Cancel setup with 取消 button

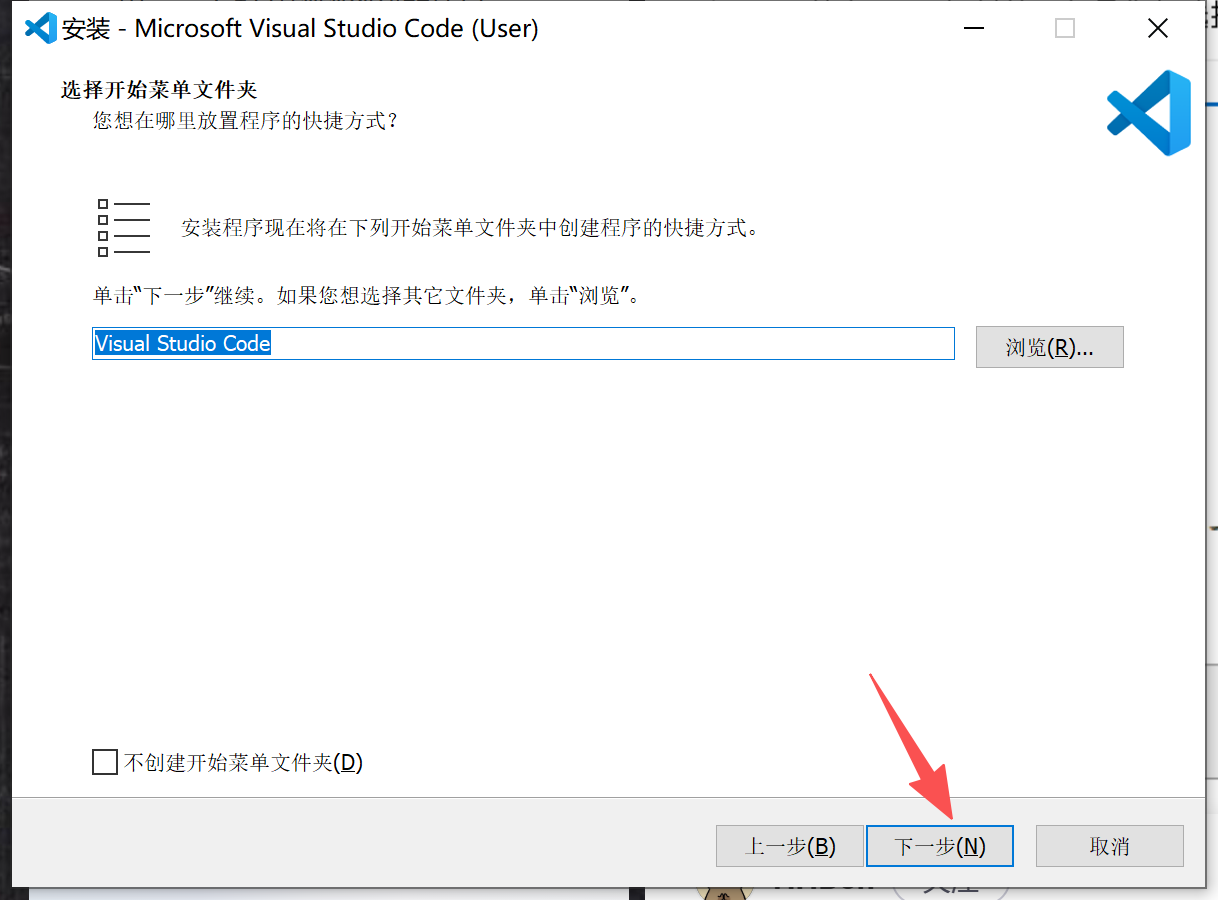click(x=1110, y=846)
